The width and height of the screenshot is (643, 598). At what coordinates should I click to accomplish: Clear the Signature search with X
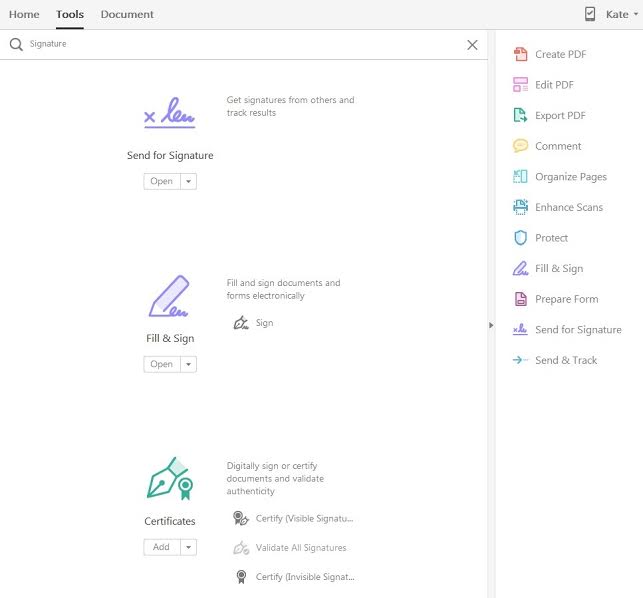pyautogui.click(x=472, y=45)
